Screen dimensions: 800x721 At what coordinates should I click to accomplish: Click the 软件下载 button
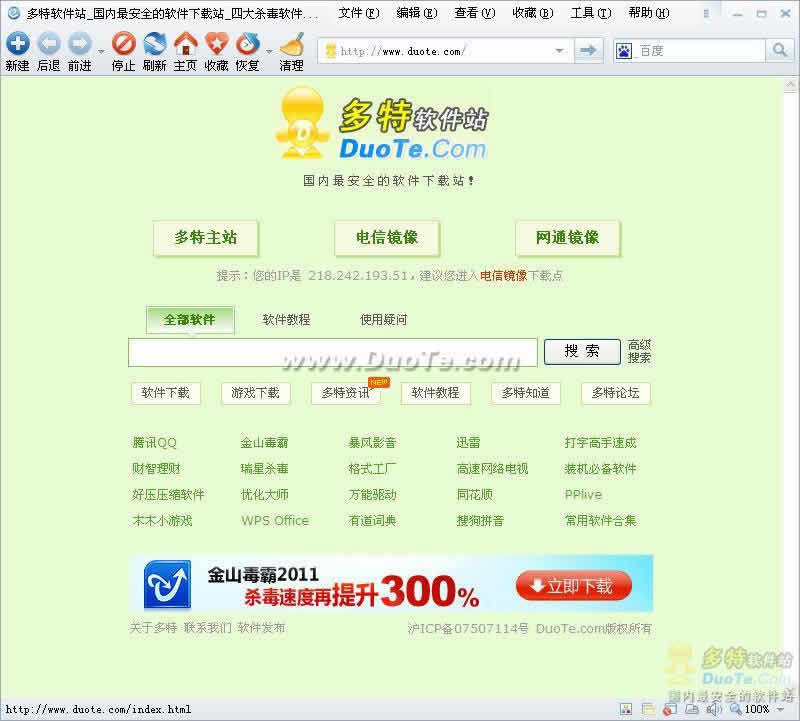pos(165,393)
